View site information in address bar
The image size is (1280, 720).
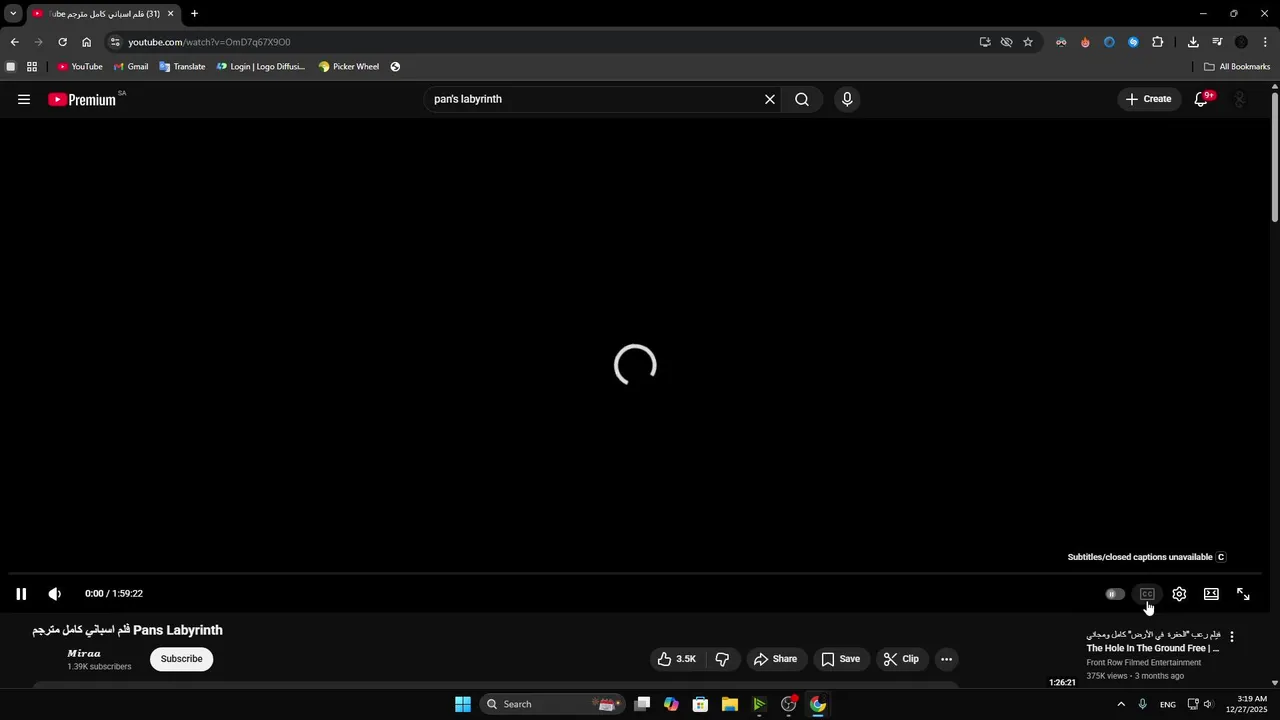pyautogui.click(x=115, y=42)
